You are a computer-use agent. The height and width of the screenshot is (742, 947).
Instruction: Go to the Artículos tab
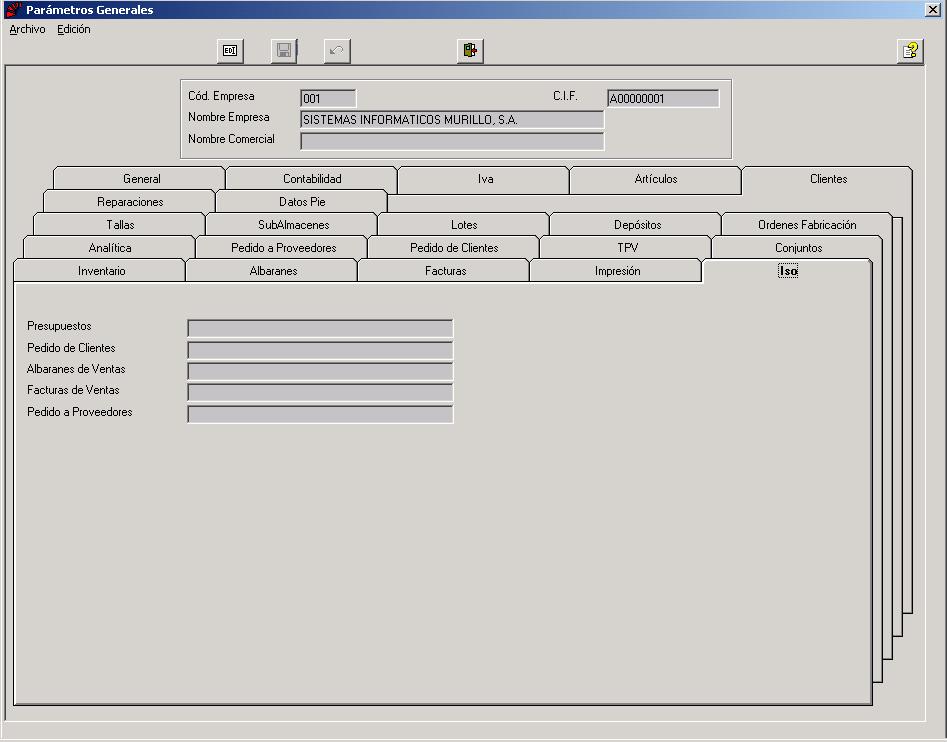656,179
